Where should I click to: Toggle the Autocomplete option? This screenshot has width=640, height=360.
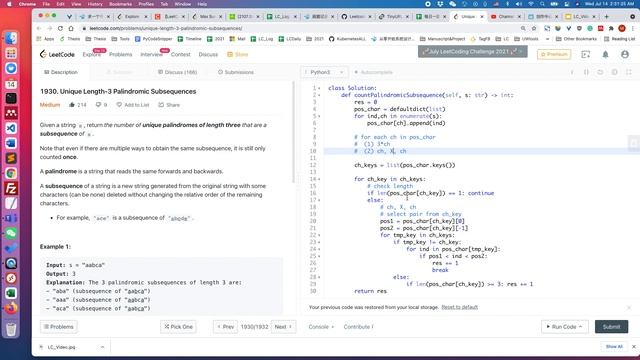[373, 72]
